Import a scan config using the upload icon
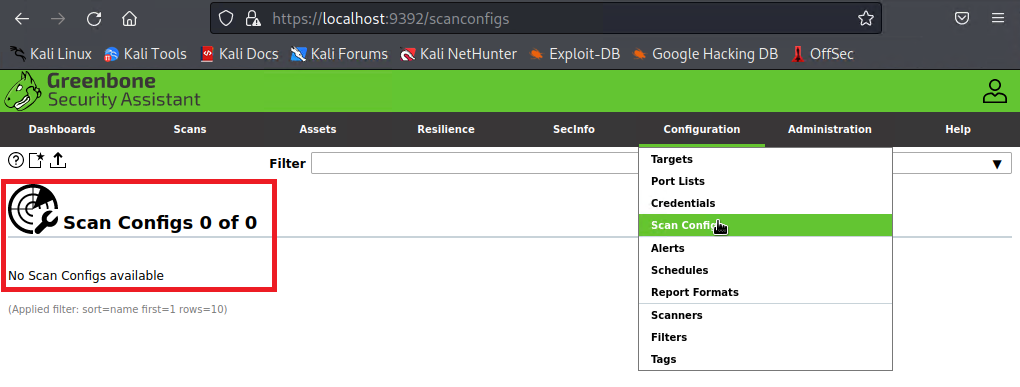The height and width of the screenshot is (387, 1020). pos(58,160)
